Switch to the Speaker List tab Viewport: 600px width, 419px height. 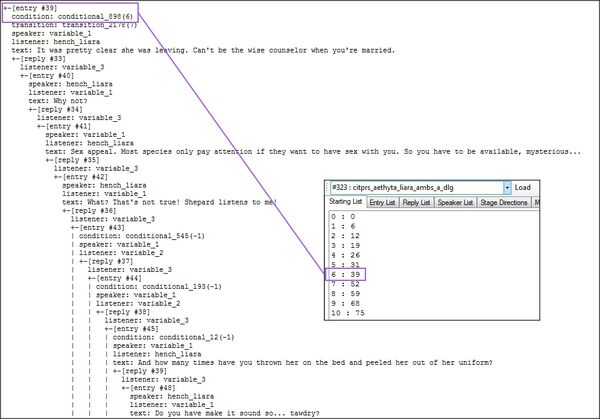(455, 202)
